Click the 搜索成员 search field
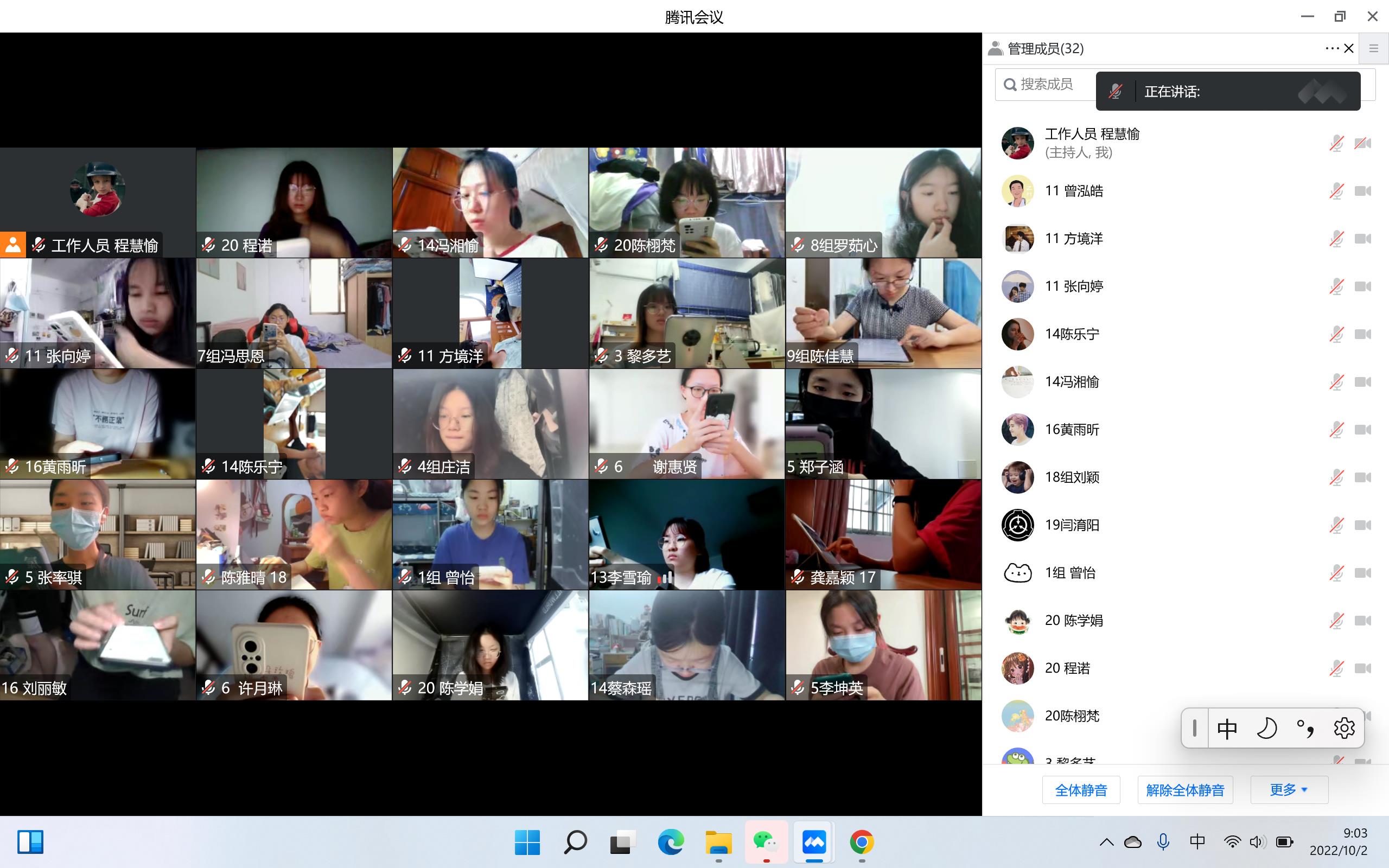This screenshot has width=1389, height=868. pos(1047,85)
